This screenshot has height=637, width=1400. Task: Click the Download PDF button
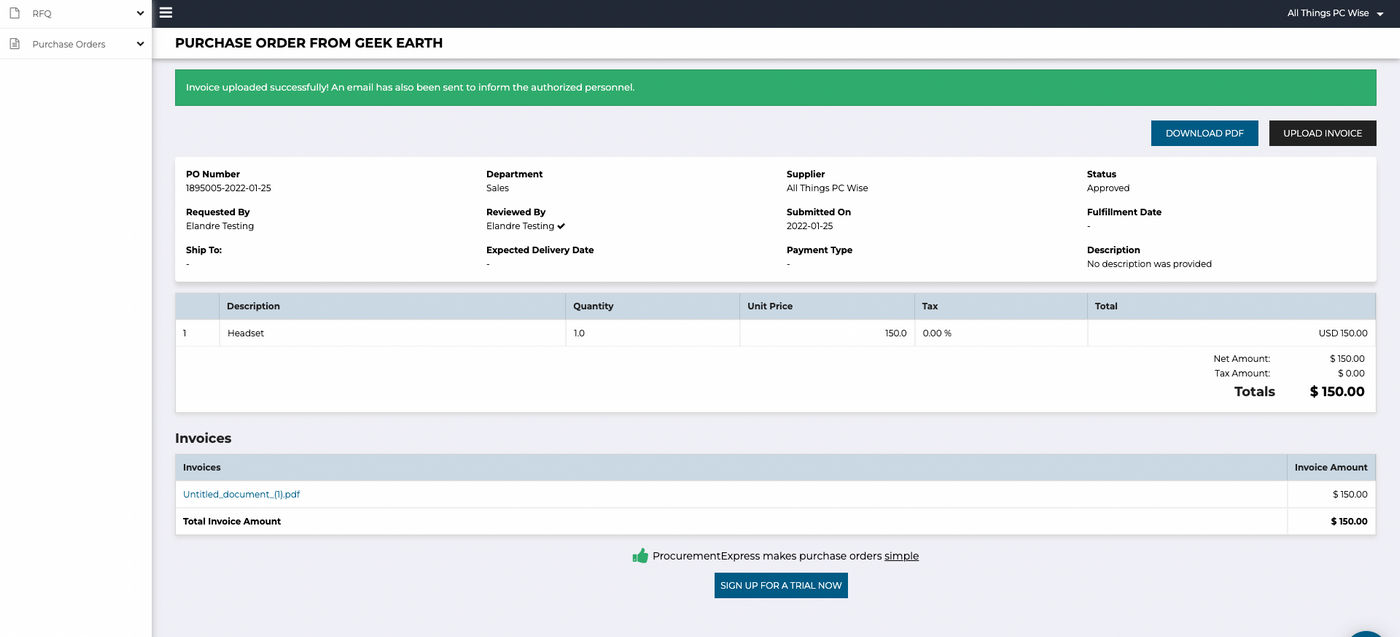(1204, 133)
